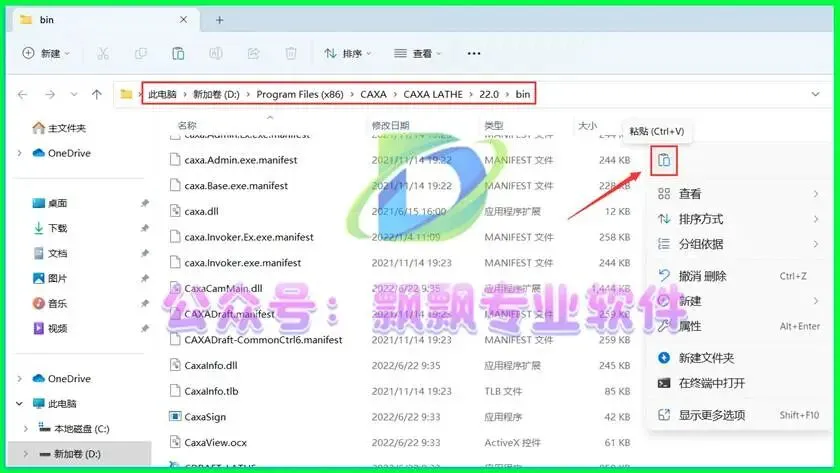Go up one folder level

pos(96,95)
